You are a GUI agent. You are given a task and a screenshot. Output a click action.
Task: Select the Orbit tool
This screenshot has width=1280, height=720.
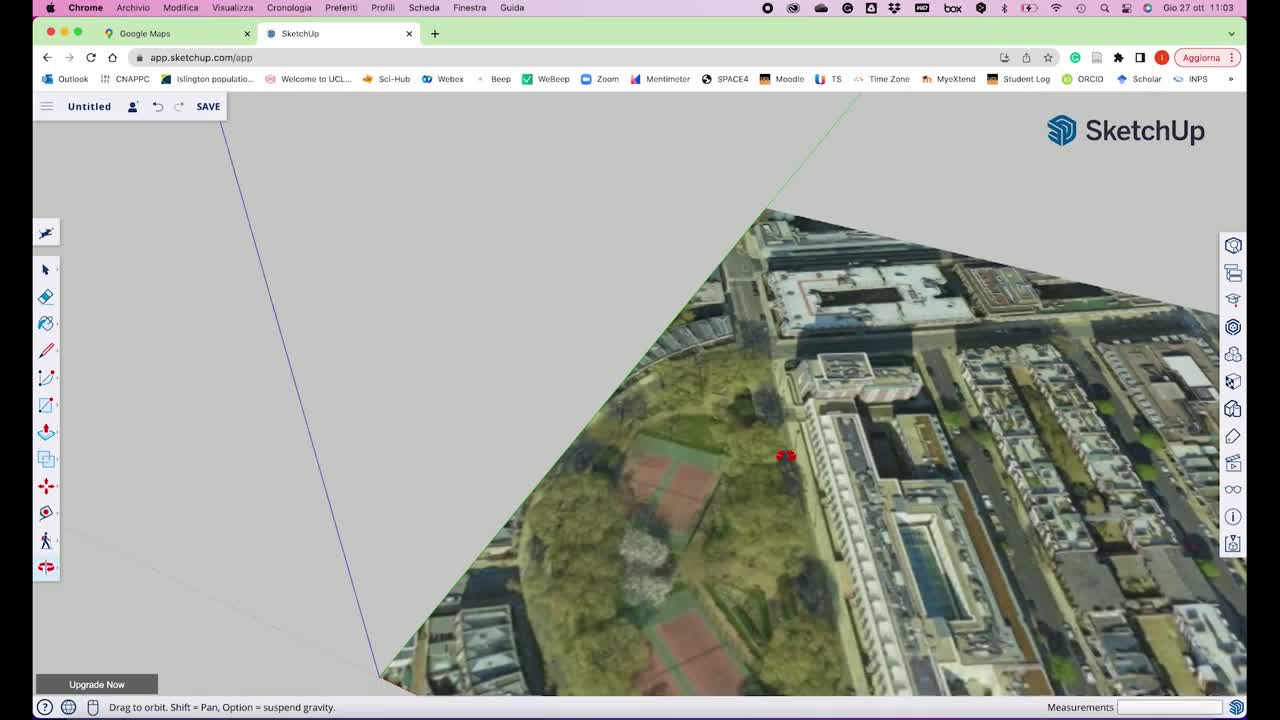coord(46,567)
